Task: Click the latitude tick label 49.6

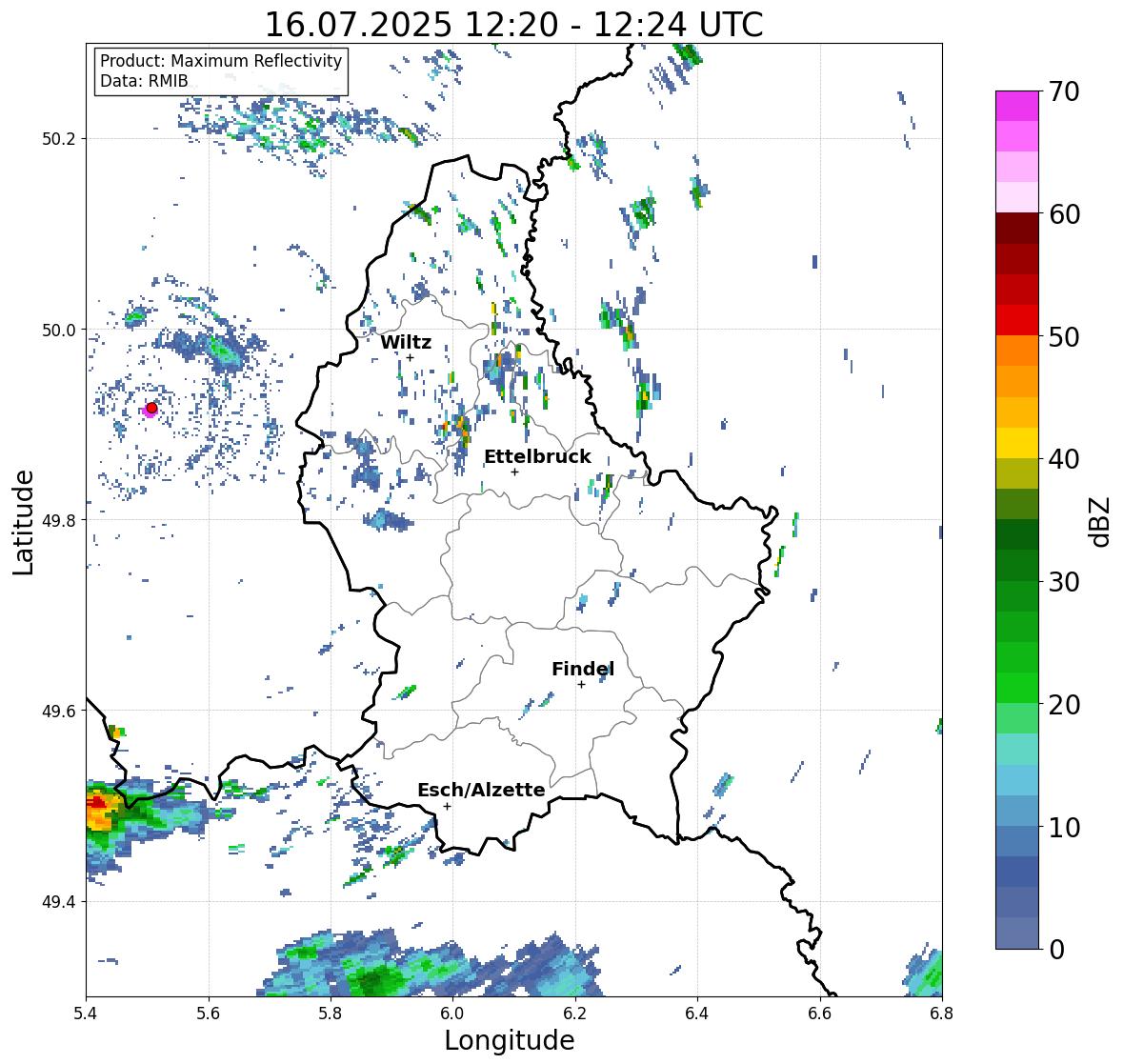Action: coord(58,711)
